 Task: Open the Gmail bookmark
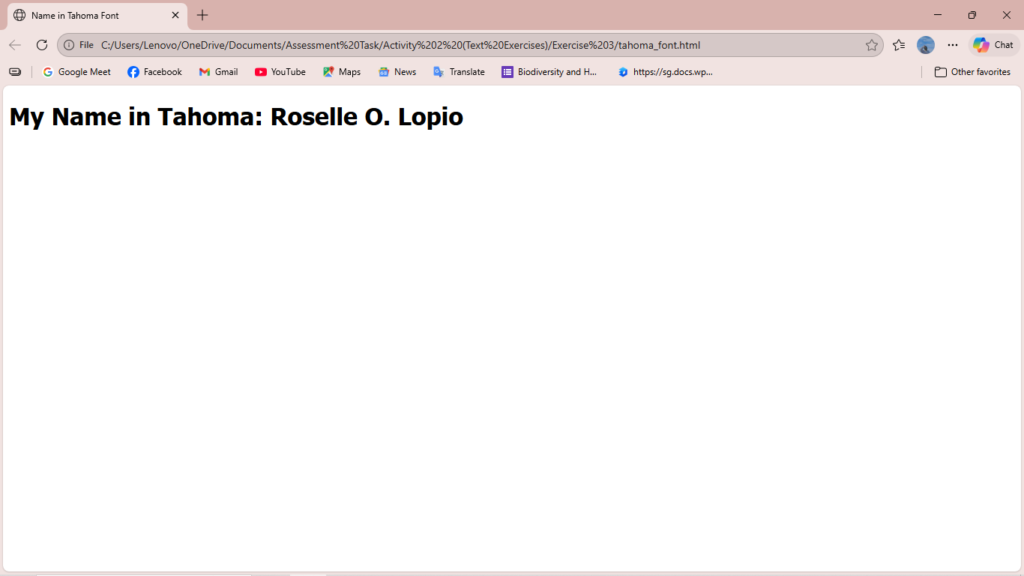pyautogui.click(x=218, y=72)
